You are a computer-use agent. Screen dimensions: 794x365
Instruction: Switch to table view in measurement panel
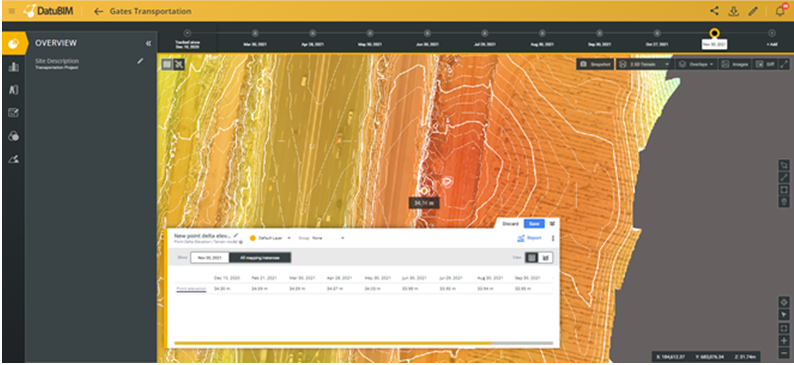click(532, 258)
